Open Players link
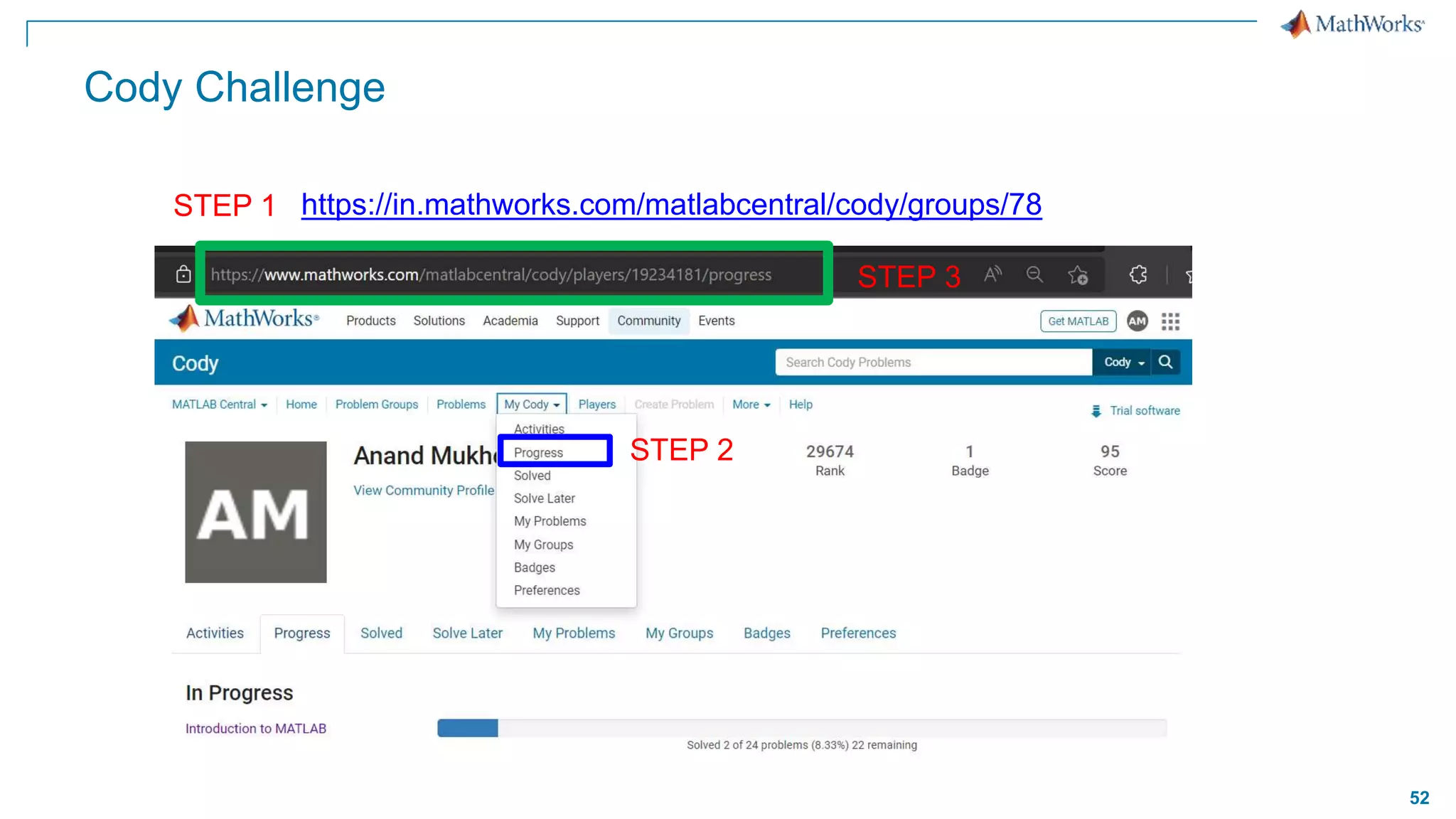 point(597,405)
